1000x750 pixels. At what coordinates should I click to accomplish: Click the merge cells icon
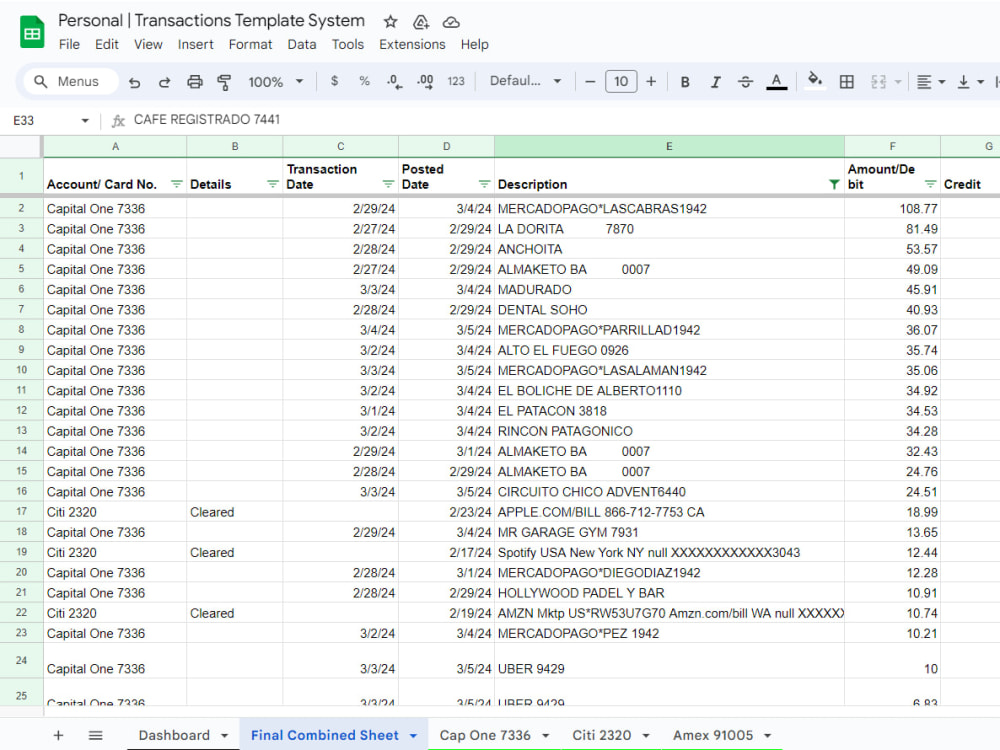tap(878, 82)
